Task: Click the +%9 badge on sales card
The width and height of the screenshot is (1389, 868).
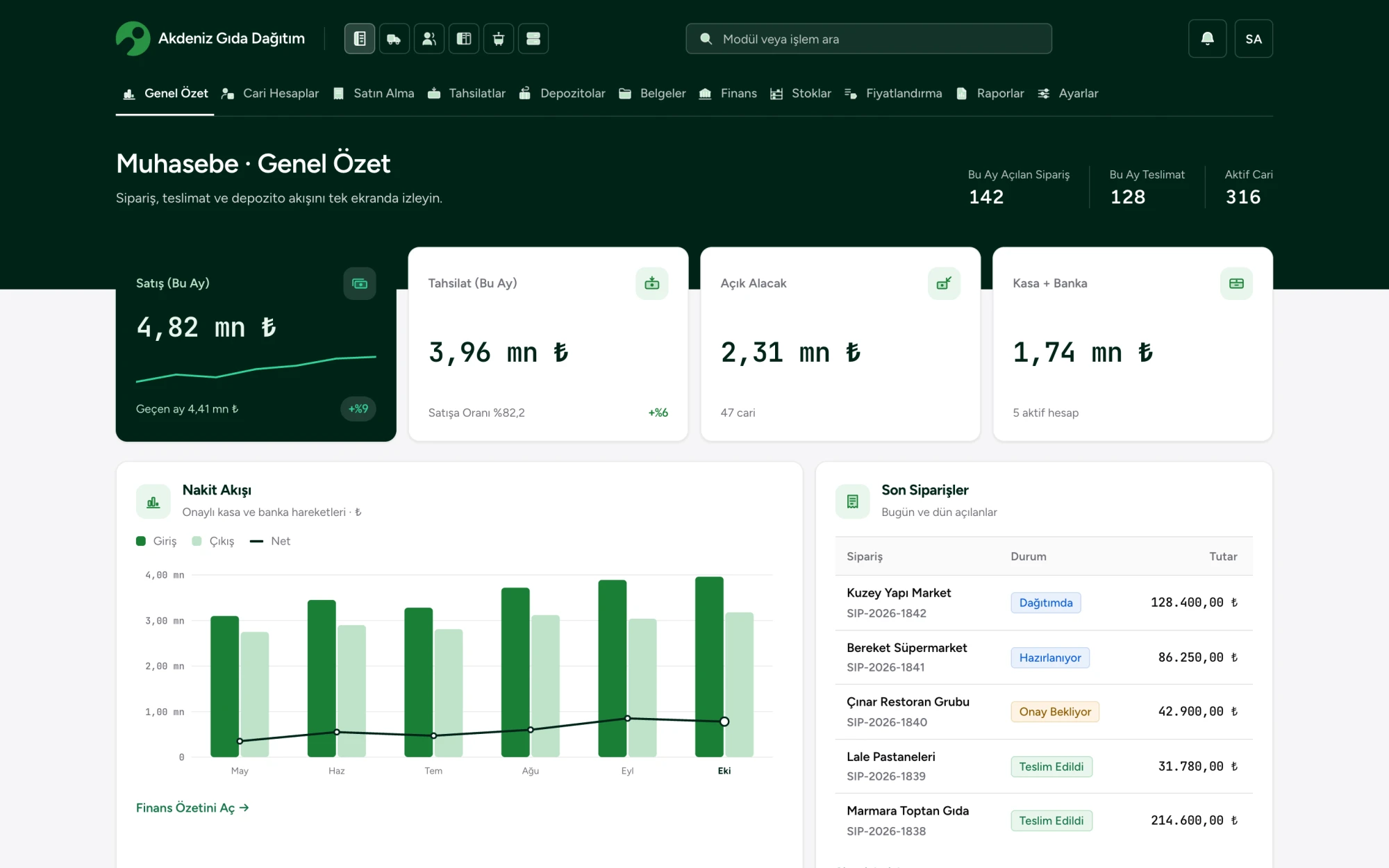Action: (358, 409)
